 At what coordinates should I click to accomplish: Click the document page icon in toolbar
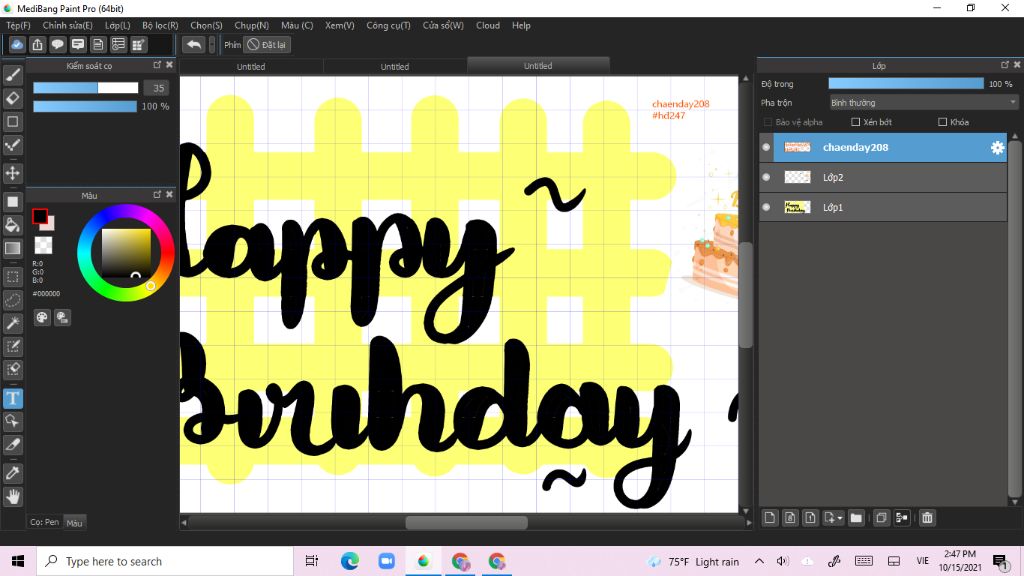tap(98, 44)
